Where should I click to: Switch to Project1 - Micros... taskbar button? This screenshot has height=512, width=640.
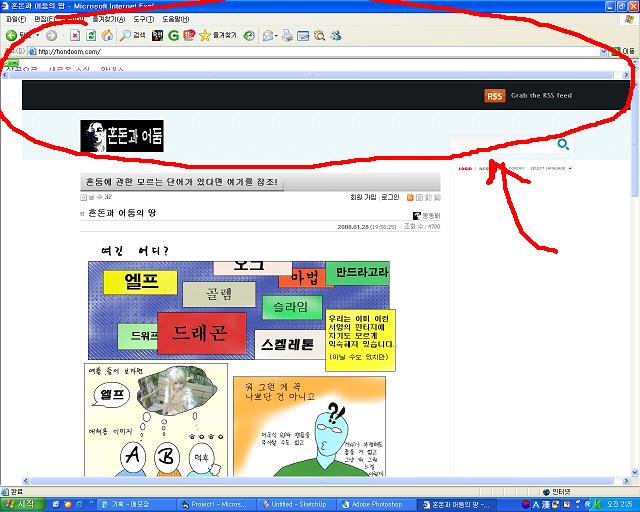point(218,505)
